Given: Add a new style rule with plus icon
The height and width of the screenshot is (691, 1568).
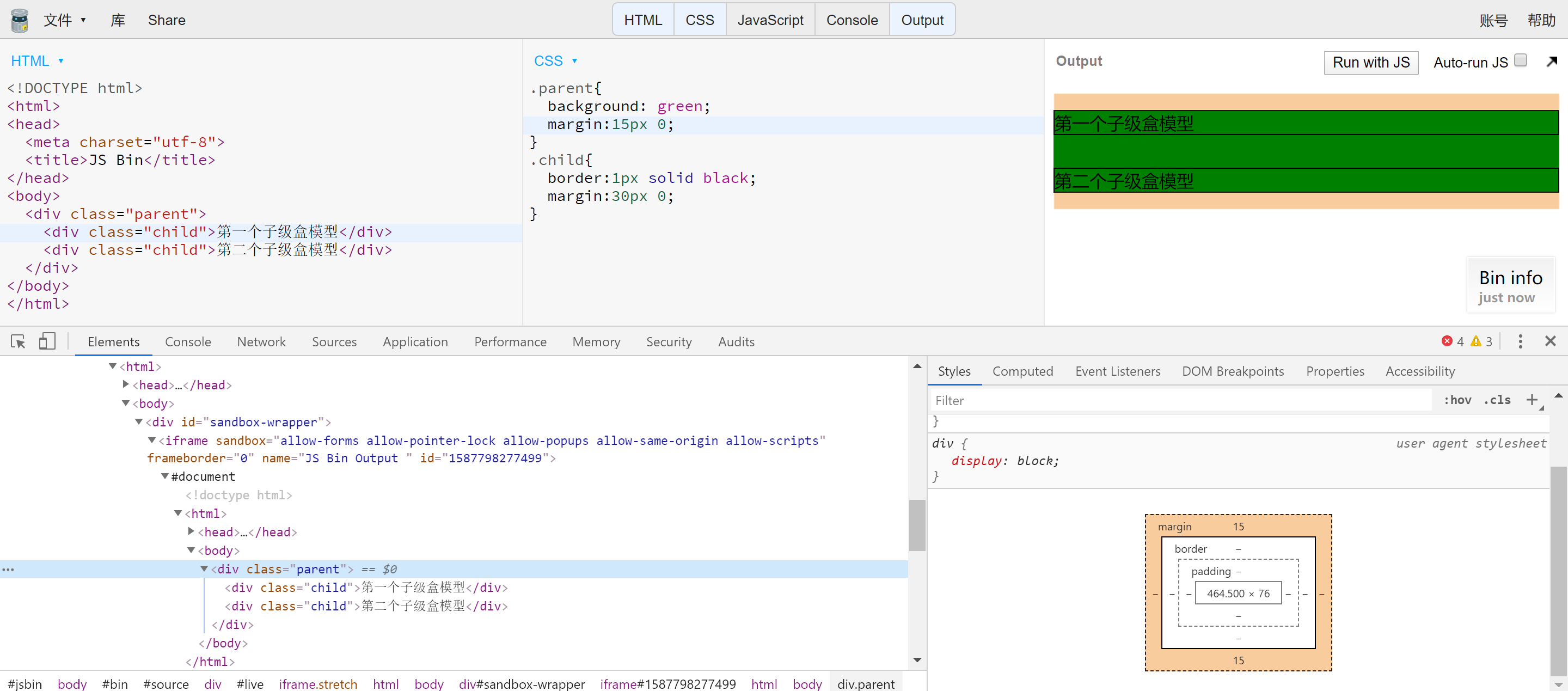Looking at the screenshot, I should [x=1532, y=400].
